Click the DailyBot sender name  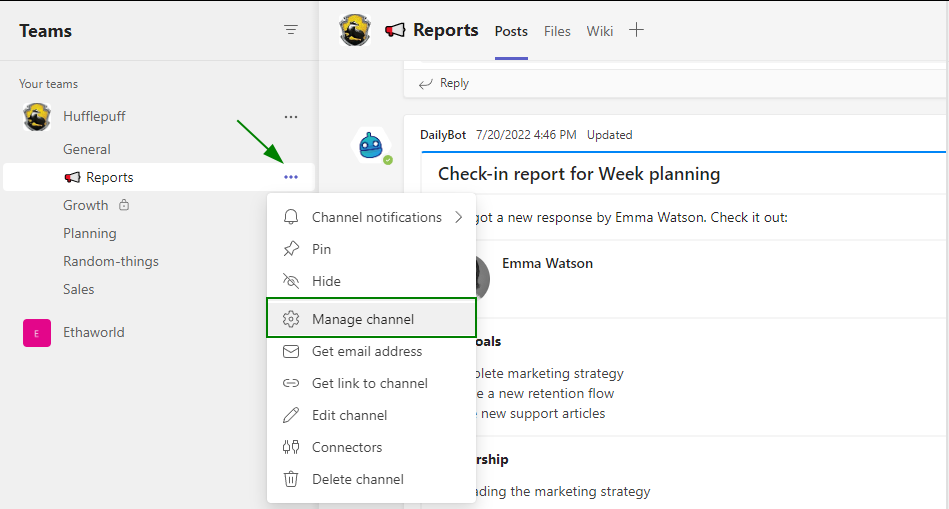tap(443, 135)
